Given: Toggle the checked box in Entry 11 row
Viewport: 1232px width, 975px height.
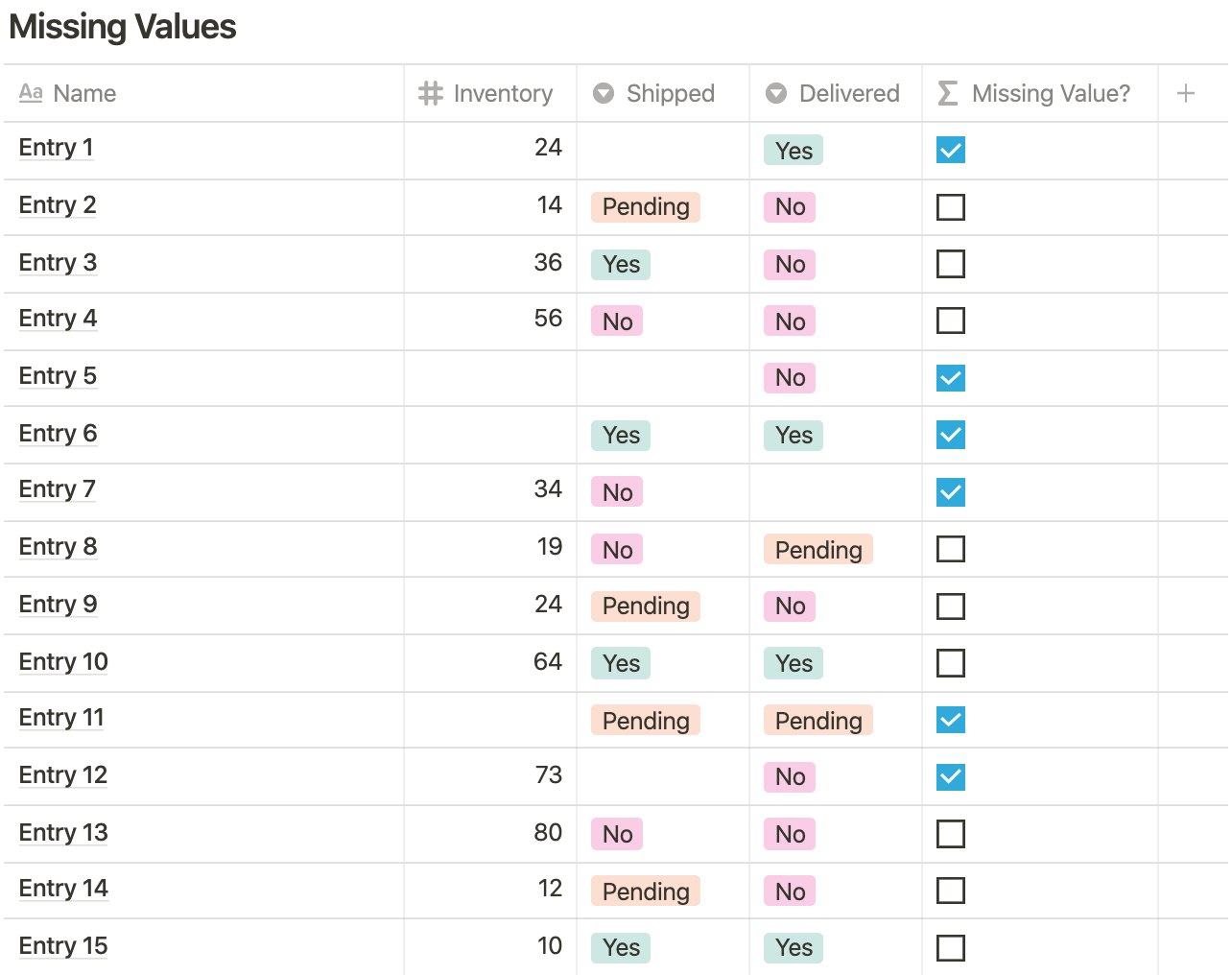Looking at the screenshot, I should point(950,720).
